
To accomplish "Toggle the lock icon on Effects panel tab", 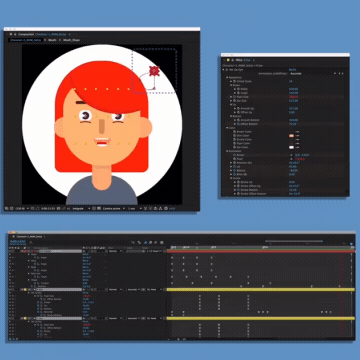I will pos(233,60).
